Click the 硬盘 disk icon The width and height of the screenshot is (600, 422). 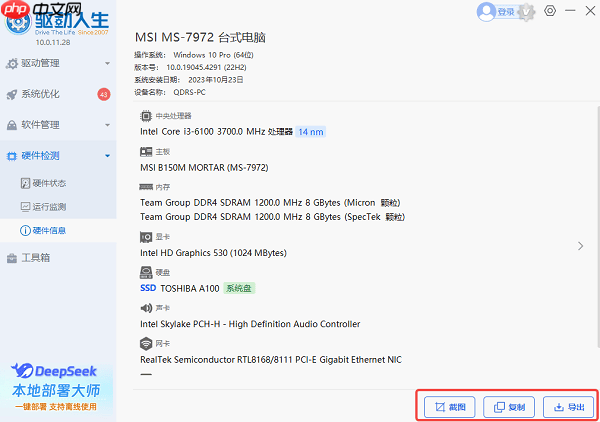pyautogui.click(x=146, y=272)
